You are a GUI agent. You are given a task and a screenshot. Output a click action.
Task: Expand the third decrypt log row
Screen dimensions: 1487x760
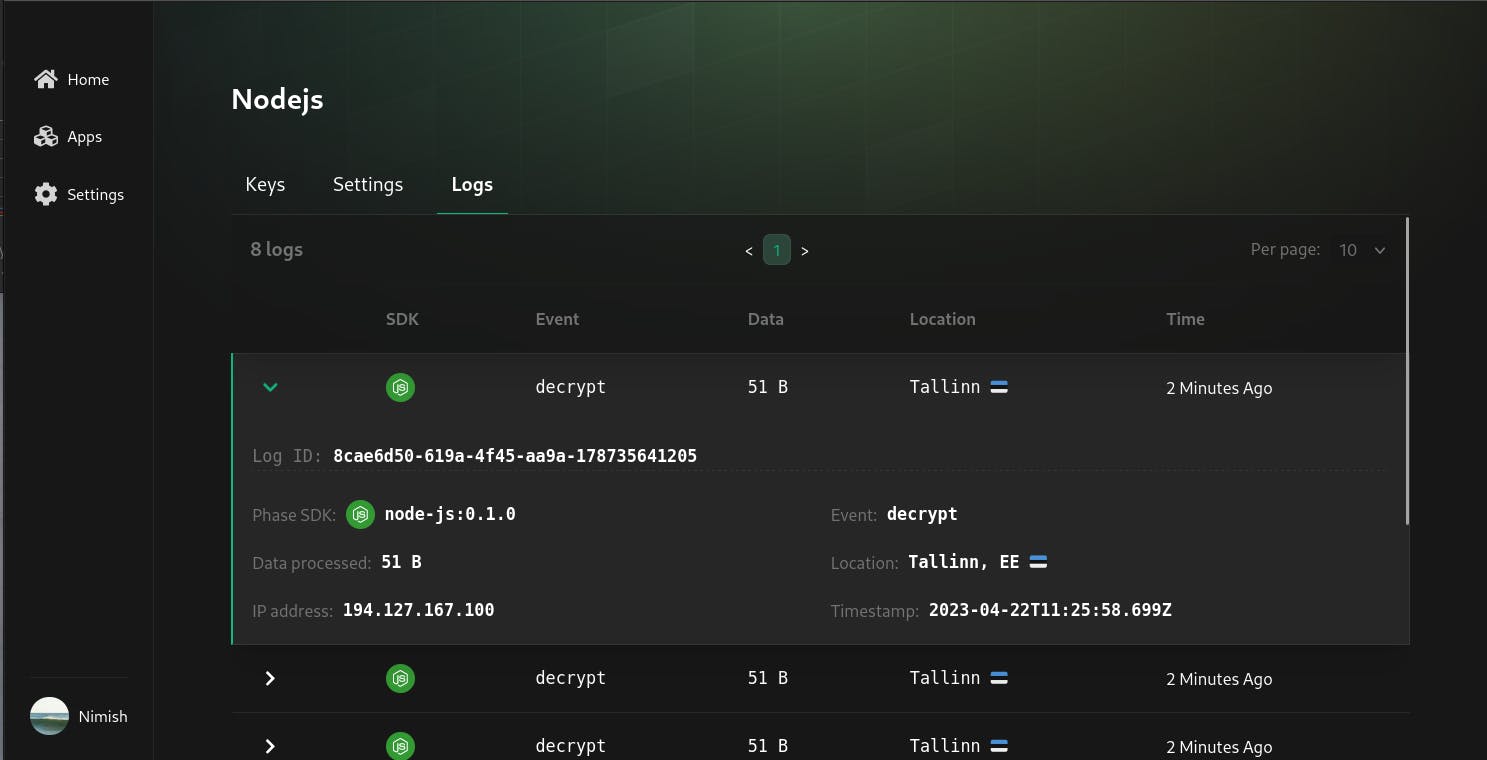(270, 746)
